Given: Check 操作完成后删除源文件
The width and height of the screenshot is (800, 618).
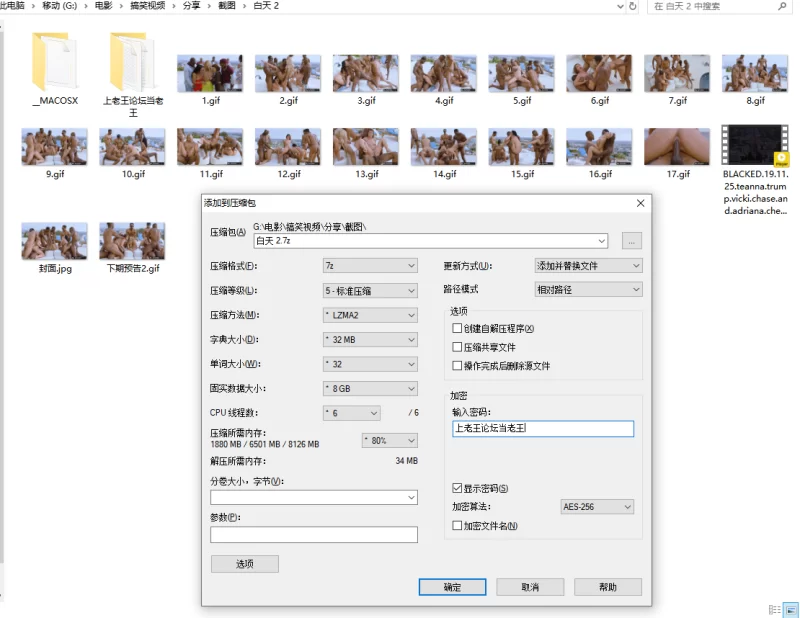Looking at the screenshot, I should (x=457, y=365).
